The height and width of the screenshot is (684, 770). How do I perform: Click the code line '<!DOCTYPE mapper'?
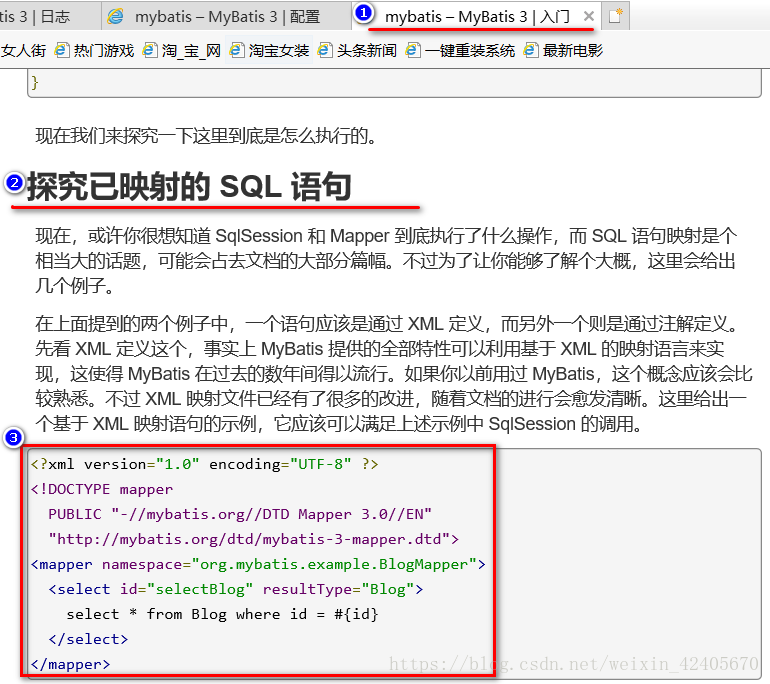[x=102, y=489]
